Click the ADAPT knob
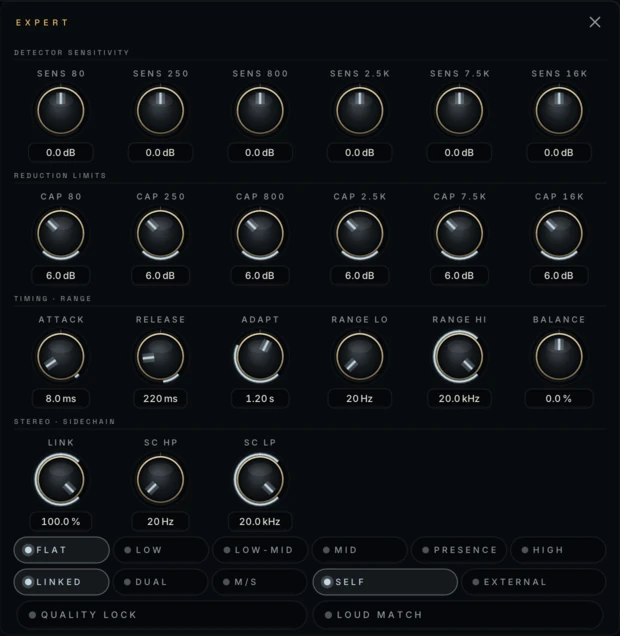The height and width of the screenshot is (636, 620). click(260, 357)
